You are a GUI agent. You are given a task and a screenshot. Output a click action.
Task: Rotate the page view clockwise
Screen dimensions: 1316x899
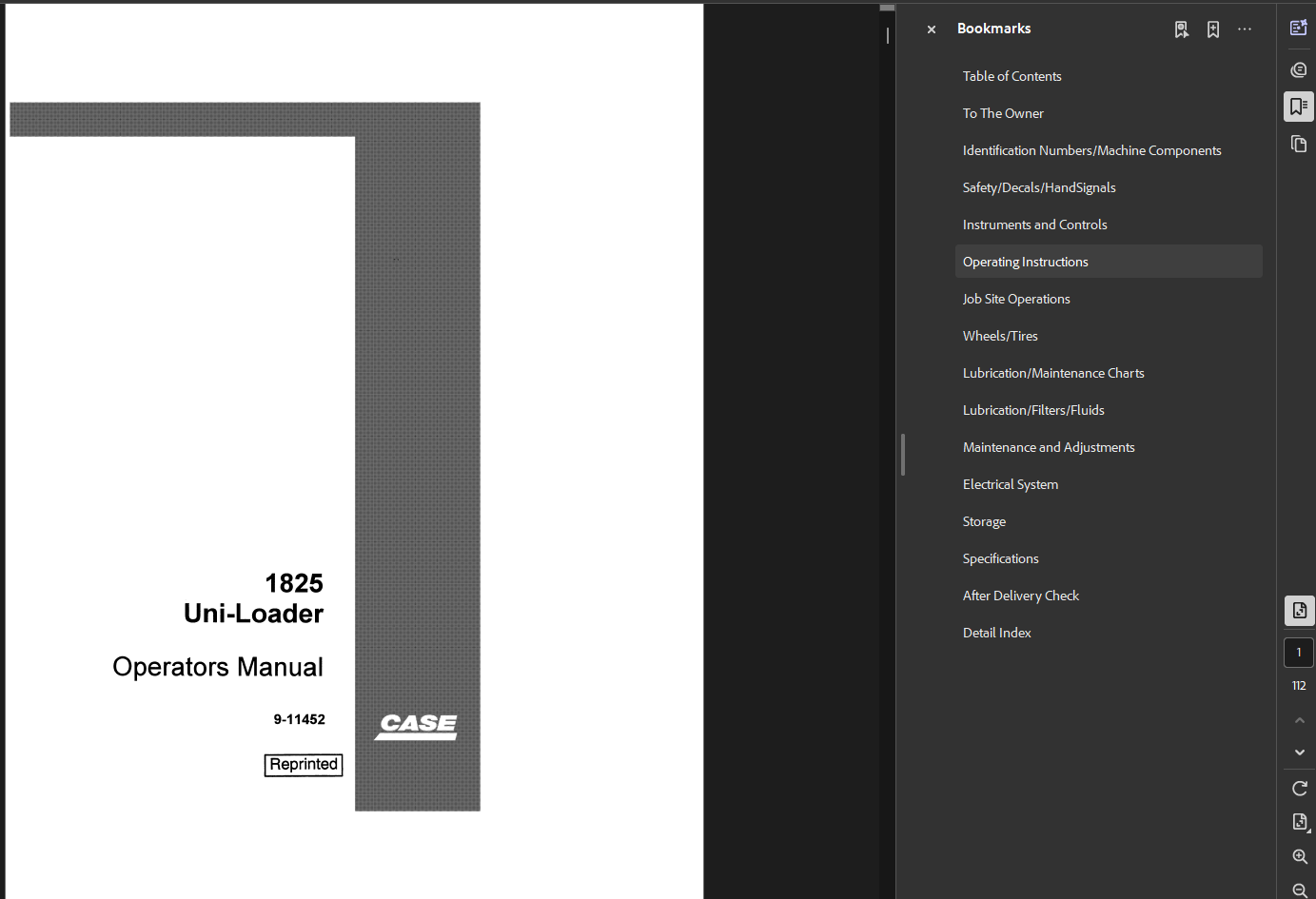click(1299, 789)
